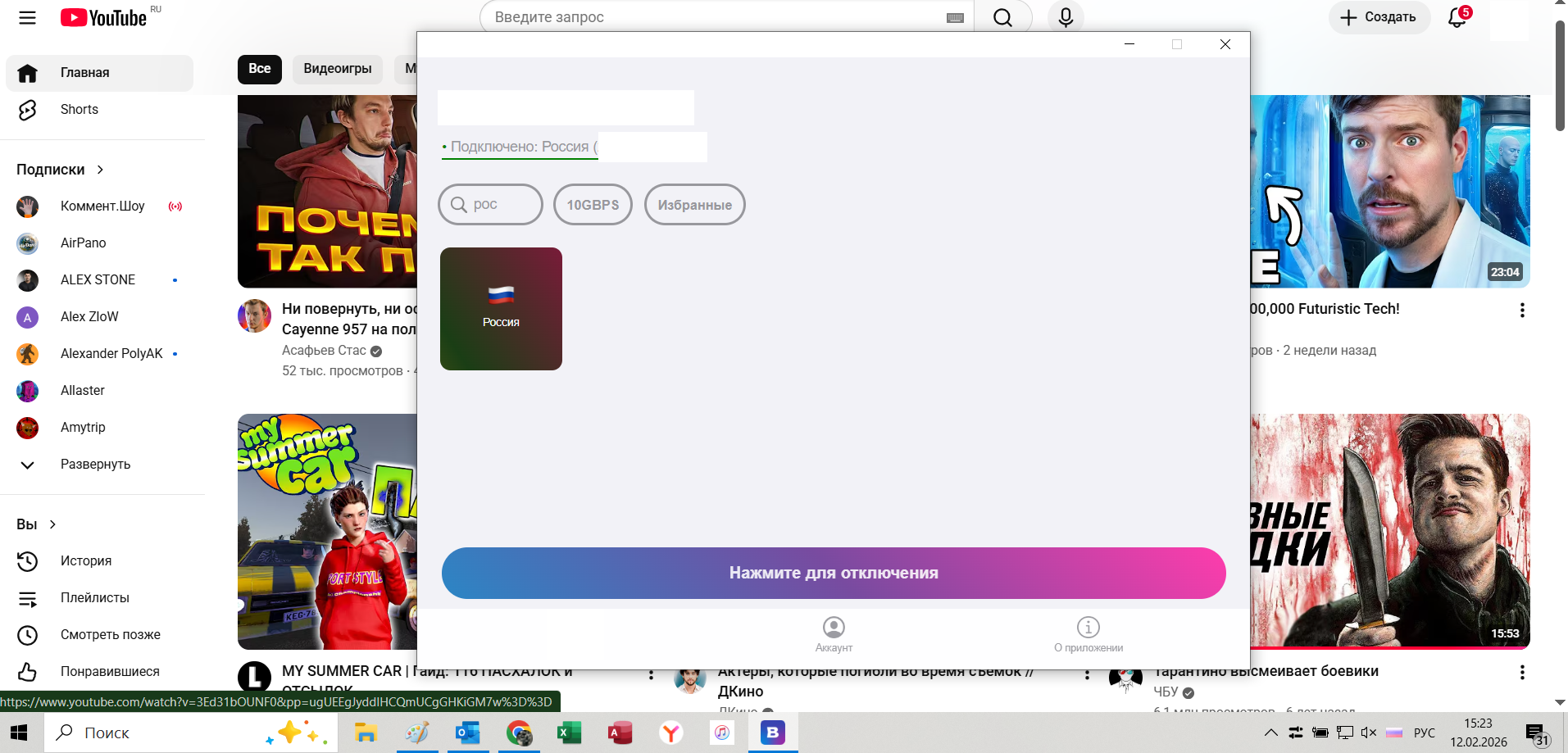Expand the Вы section chevron
Viewport: 1568px width, 753px height.
click(52, 524)
